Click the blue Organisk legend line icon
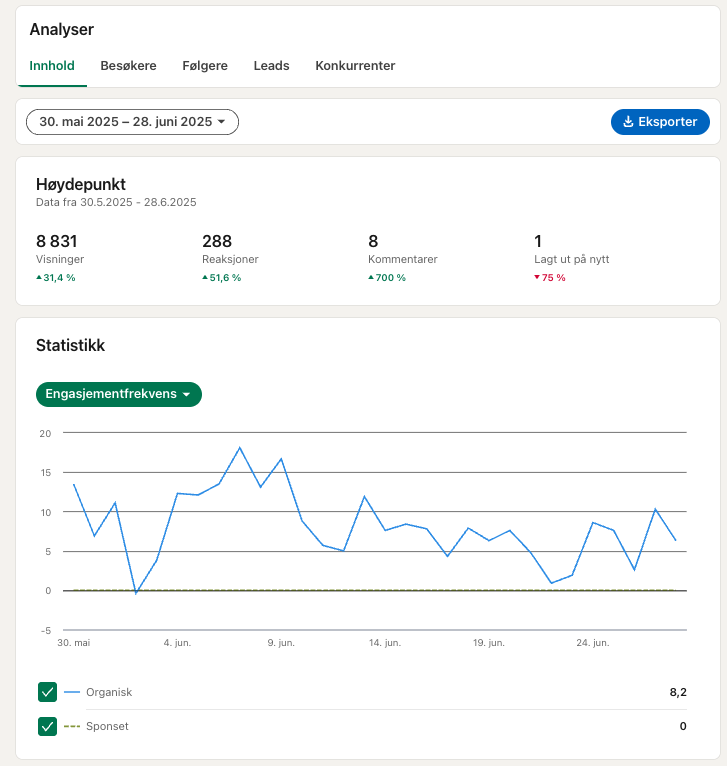Viewport: 727px width, 766px height. click(x=72, y=692)
